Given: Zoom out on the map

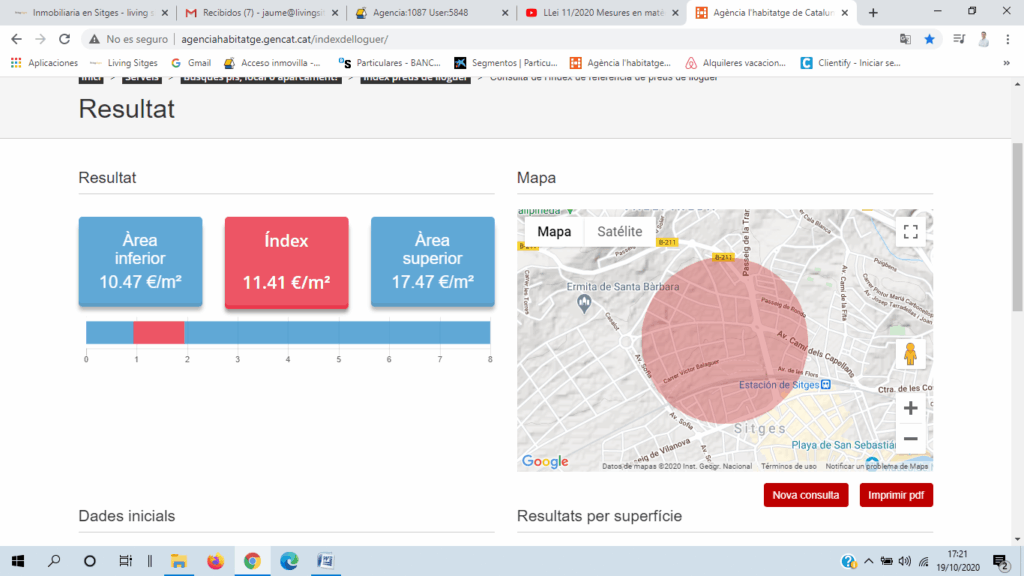Looking at the screenshot, I should click(x=910, y=439).
